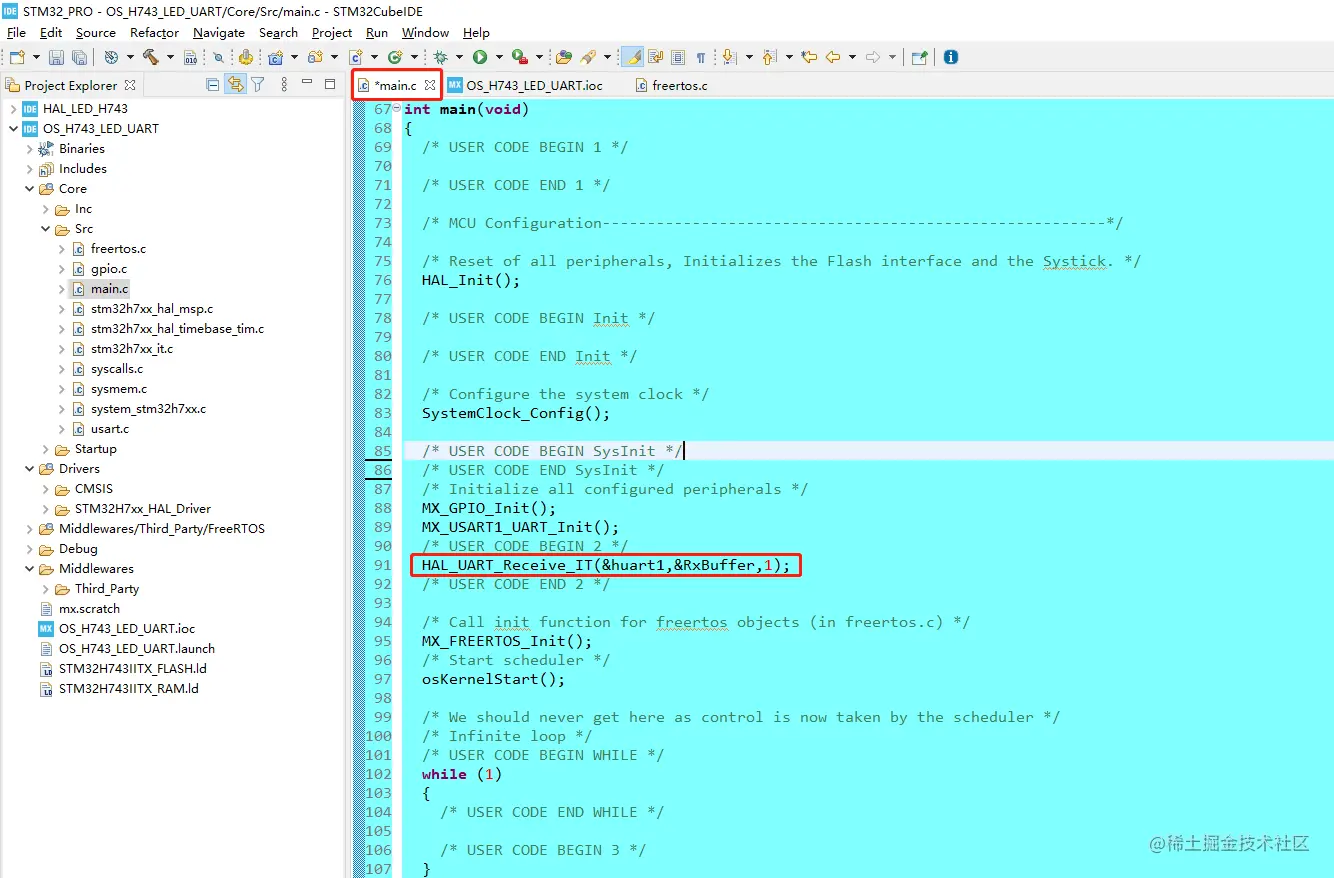Viewport: 1334px width, 878px height.
Task: Open the dropdown beside the Back arrow
Action: [x=850, y=57]
